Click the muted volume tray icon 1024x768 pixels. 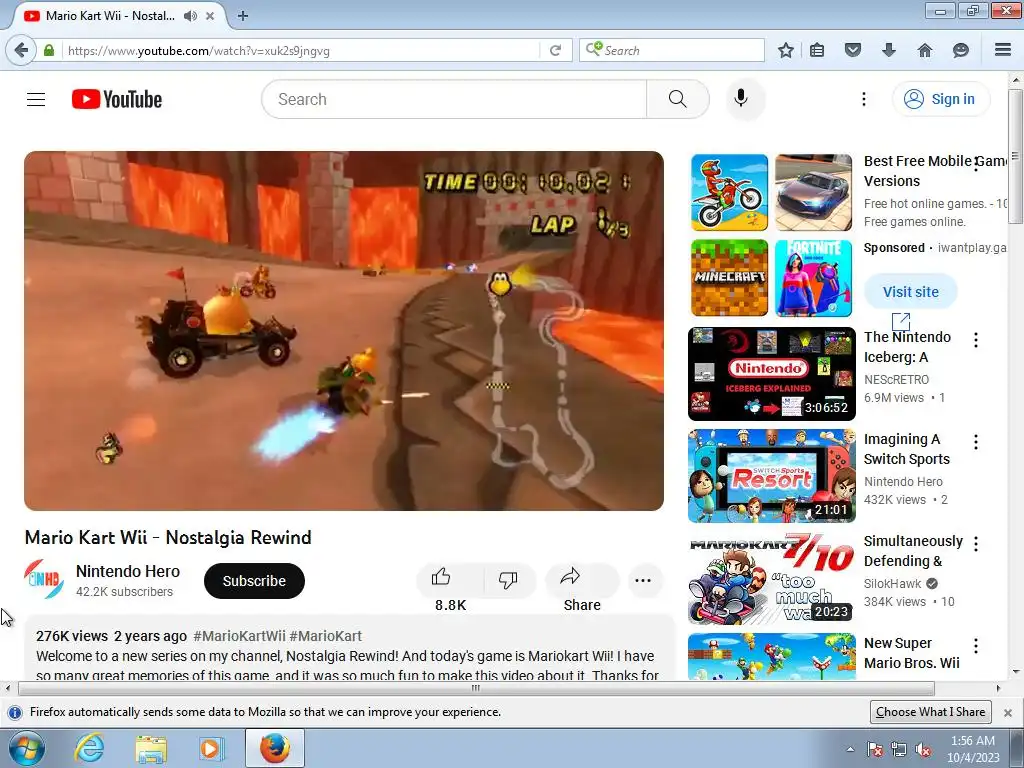[923, 749]
